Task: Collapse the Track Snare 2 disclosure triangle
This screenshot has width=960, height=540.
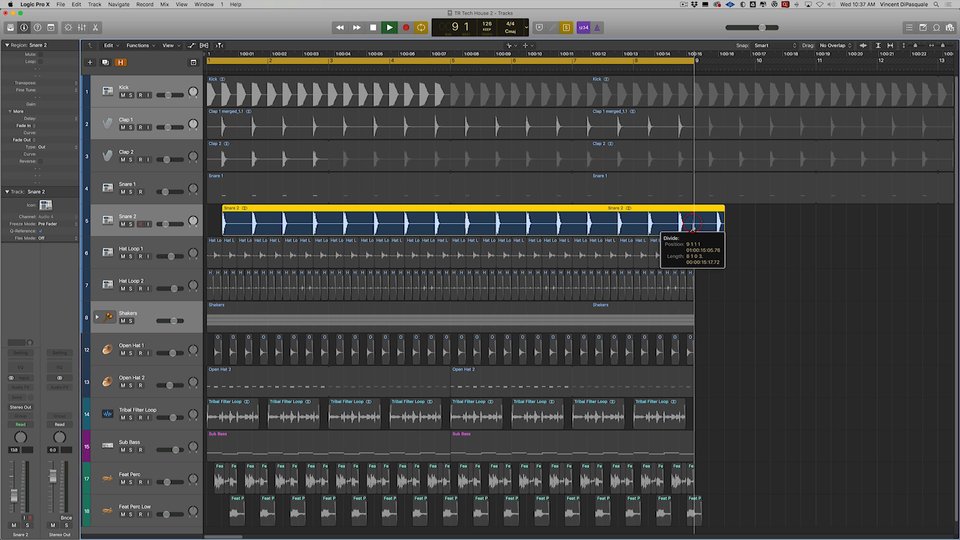Action: pyautogui.click(x=7, y=192)
